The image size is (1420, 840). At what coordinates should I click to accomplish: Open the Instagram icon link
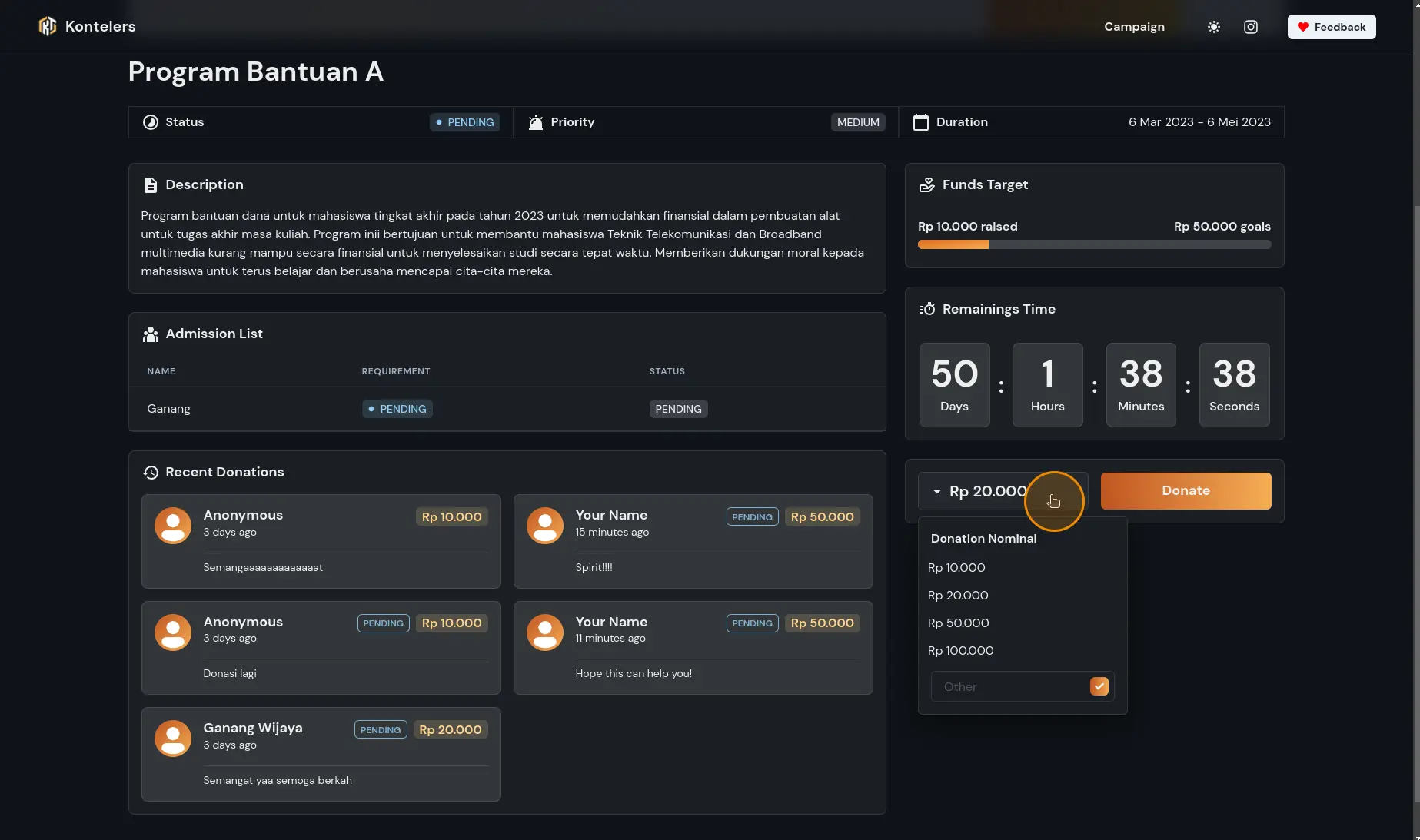[x=1250, y=27]
